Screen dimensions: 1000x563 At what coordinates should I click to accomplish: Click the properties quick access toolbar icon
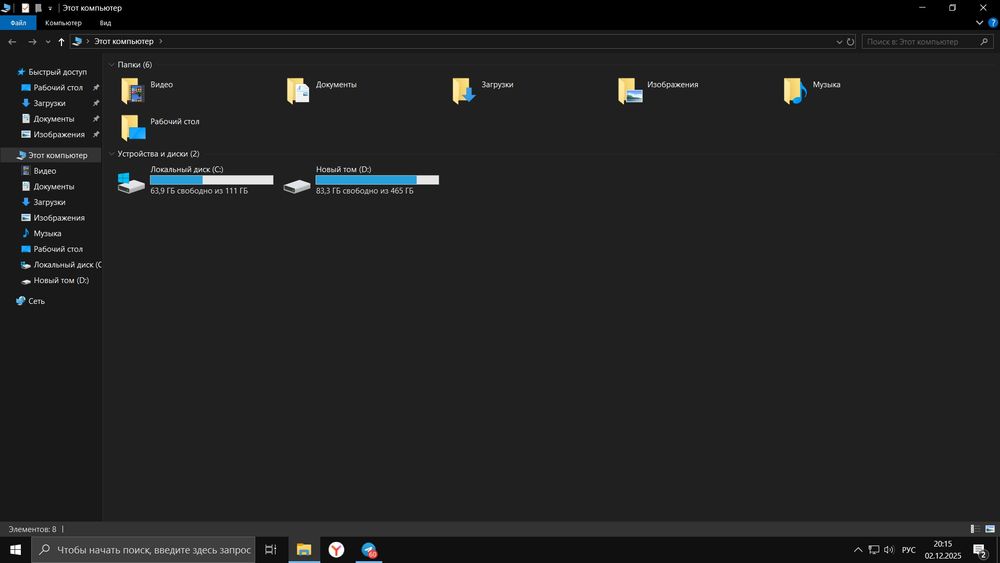pyautogui.click(x=26, y=8)
